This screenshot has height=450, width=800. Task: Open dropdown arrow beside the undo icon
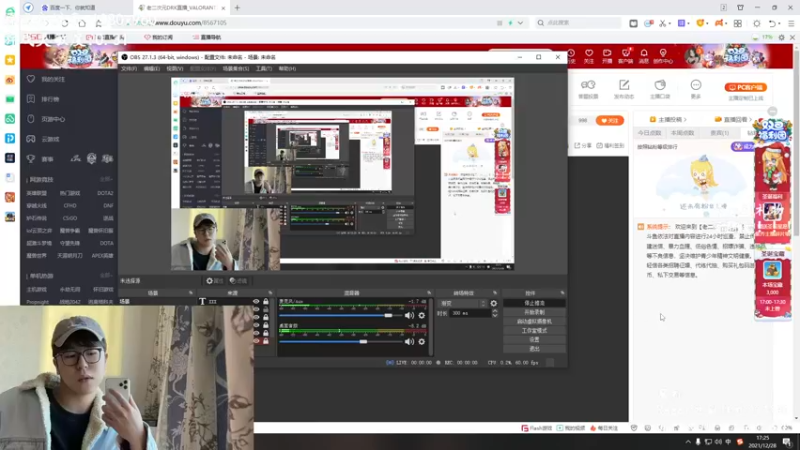(781, 23)
